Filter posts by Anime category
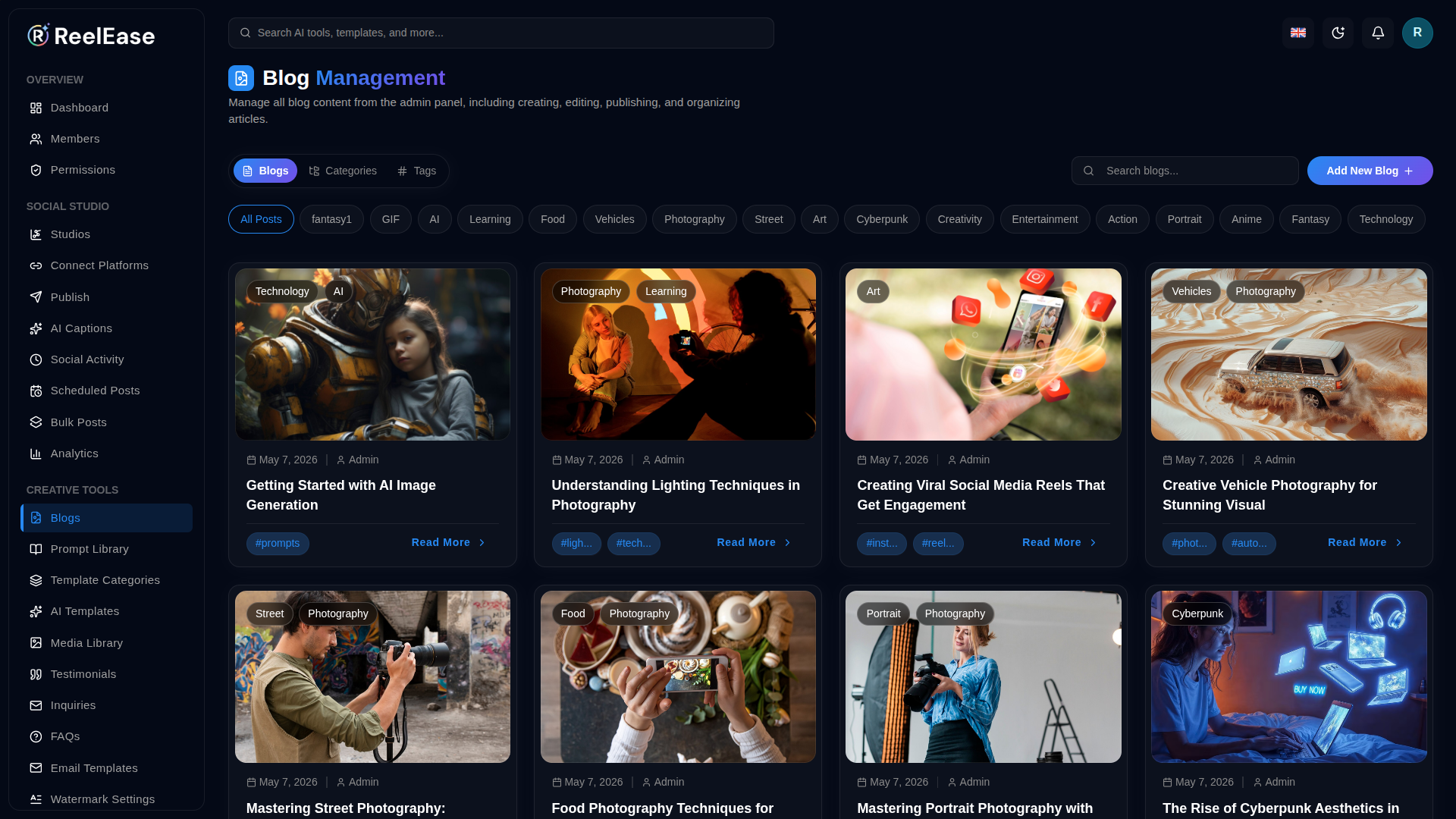Image resolution: width=1456 pixels, height=819 pixels. [1246, 219]
